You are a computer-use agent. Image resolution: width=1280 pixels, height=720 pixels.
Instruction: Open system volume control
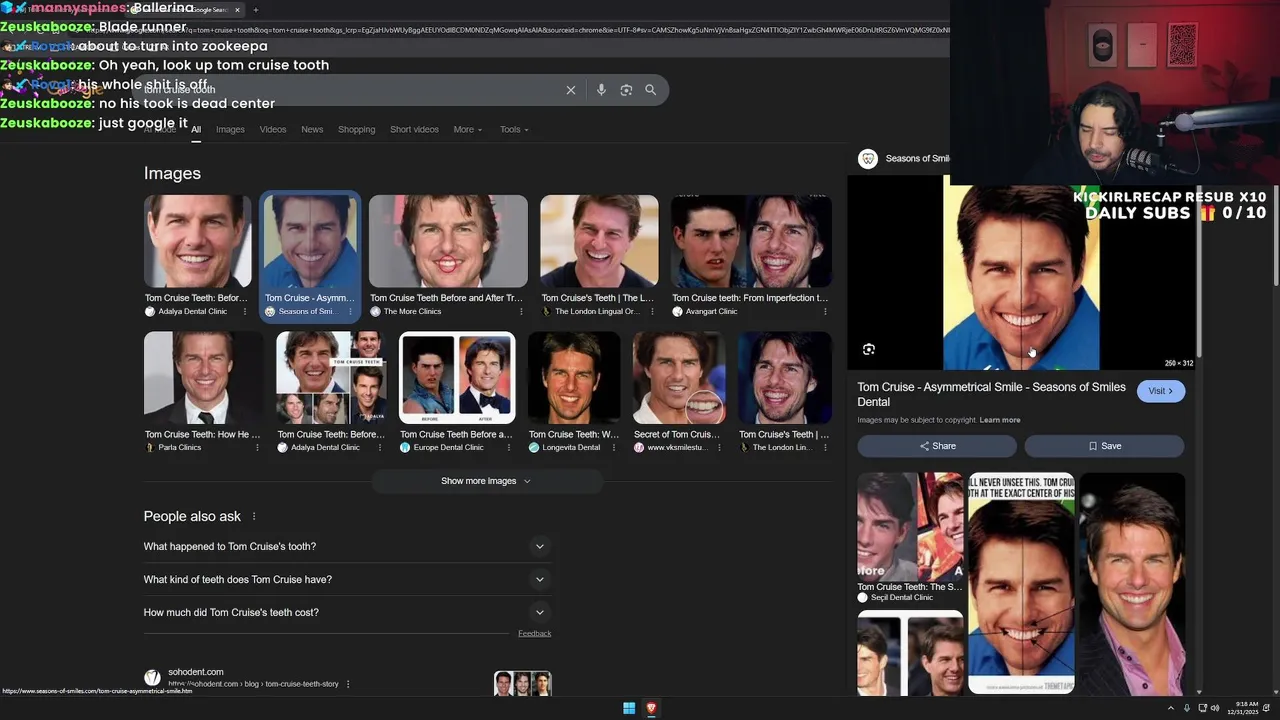1215,708
